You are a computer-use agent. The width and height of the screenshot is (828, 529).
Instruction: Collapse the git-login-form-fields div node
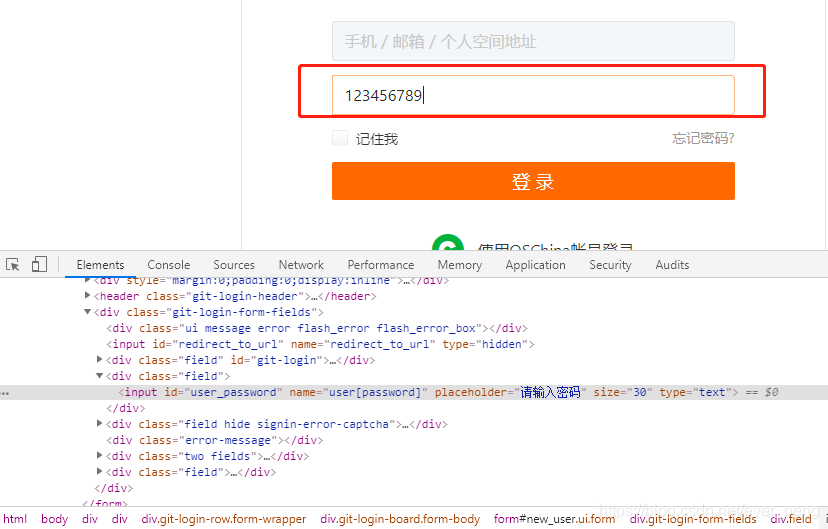point(88,312)
